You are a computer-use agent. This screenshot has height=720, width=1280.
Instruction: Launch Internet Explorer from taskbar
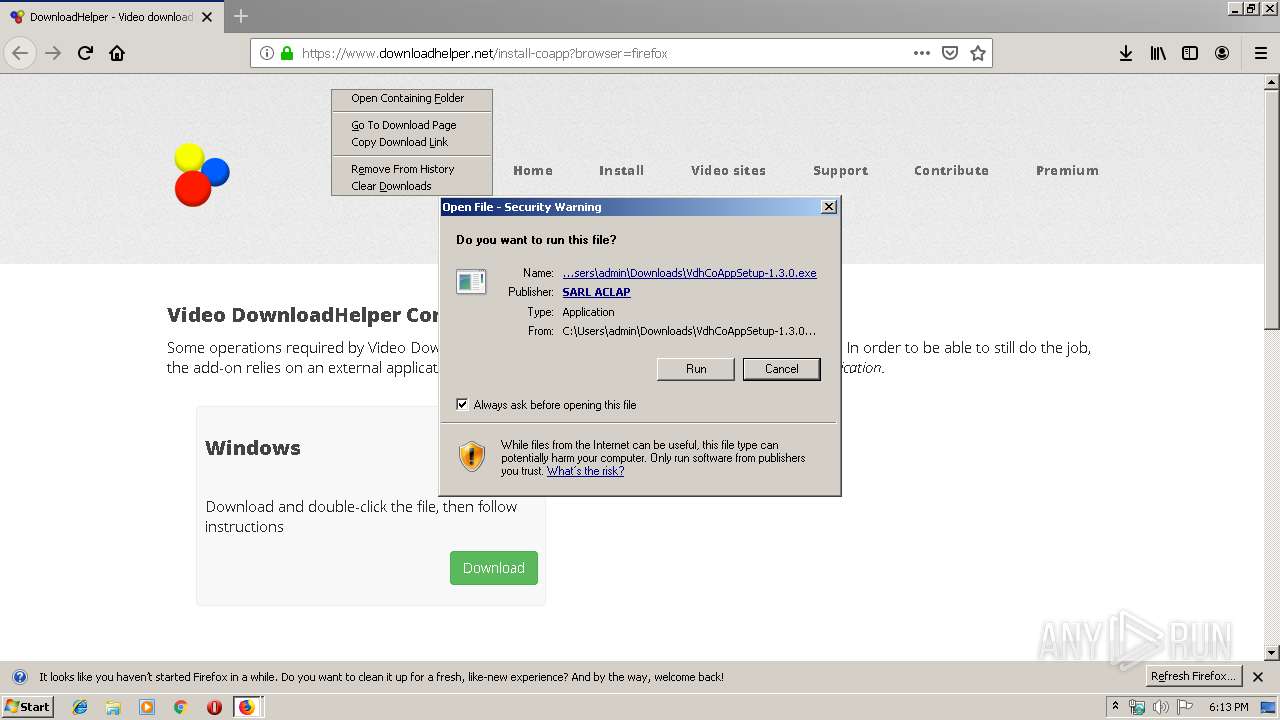point(80,707)
